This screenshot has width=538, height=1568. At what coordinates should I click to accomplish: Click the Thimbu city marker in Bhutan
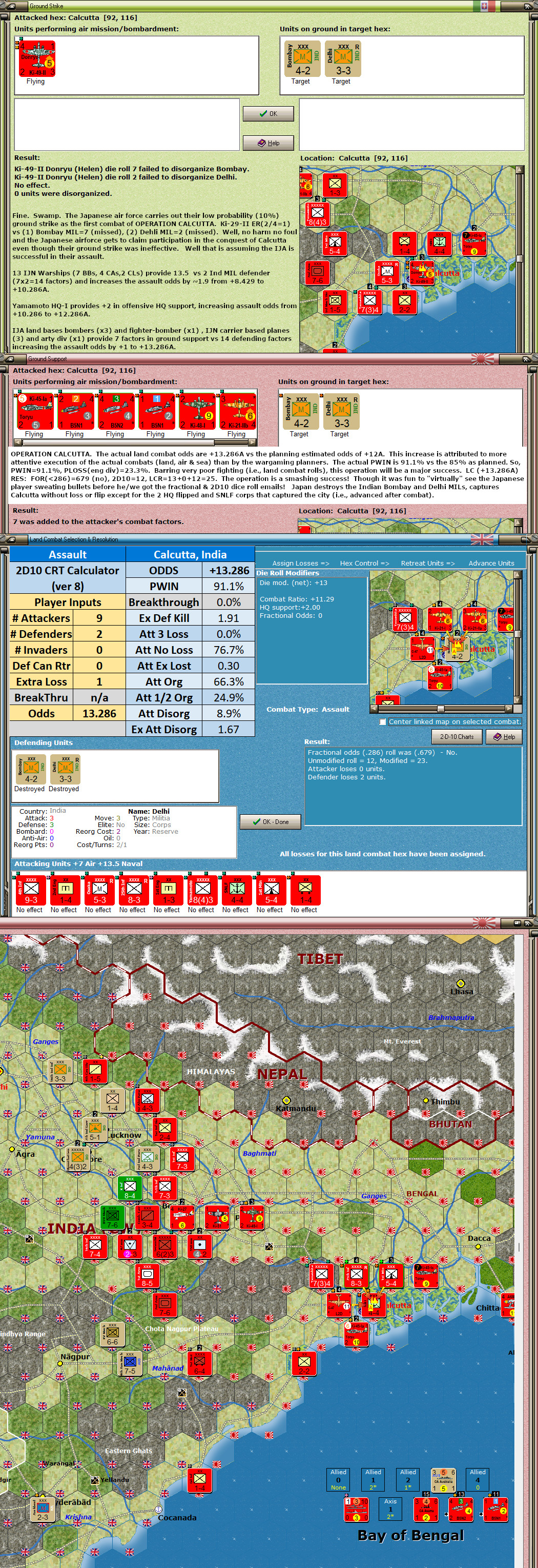click(426, 1100)
